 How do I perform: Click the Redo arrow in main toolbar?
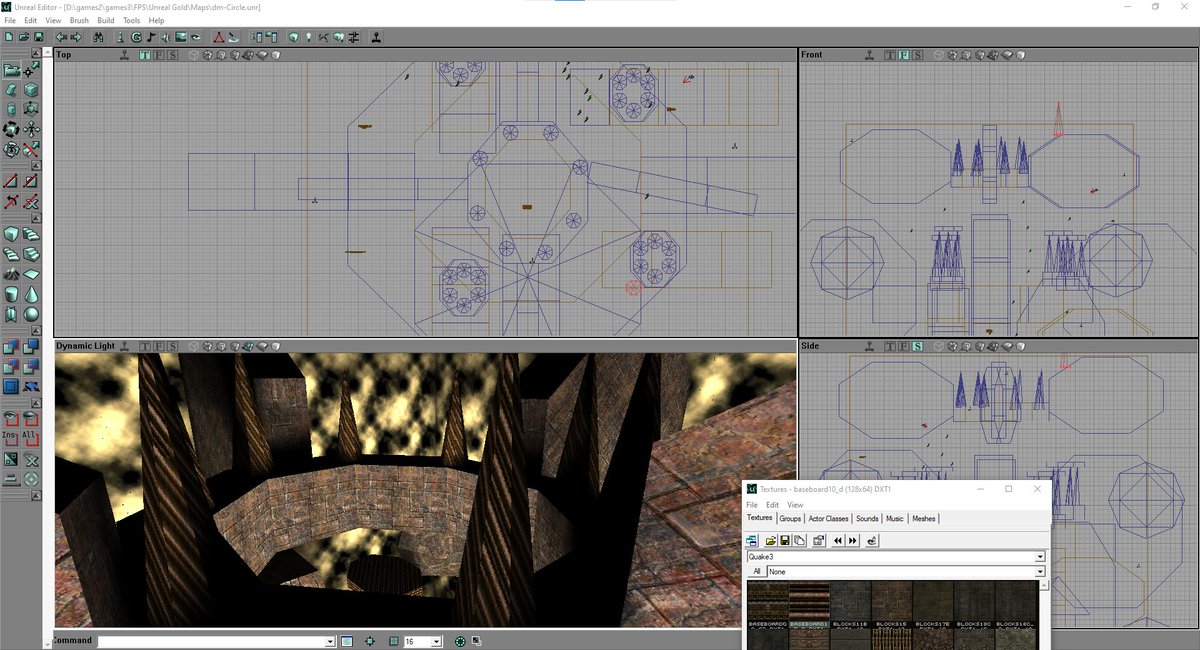click(76, 37)
